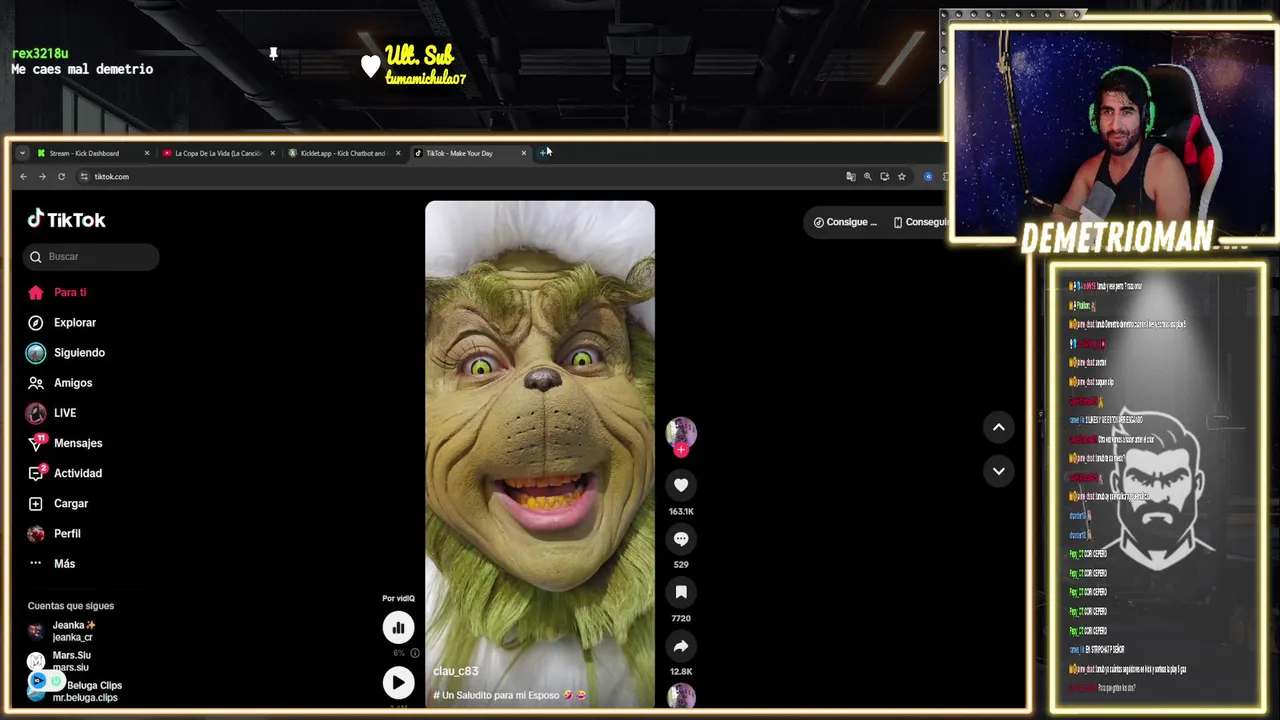Image resolution: width=1280 pixels, height=720 pixels.
Task: Click the translate page icon
Action: [x=851, y=177]
